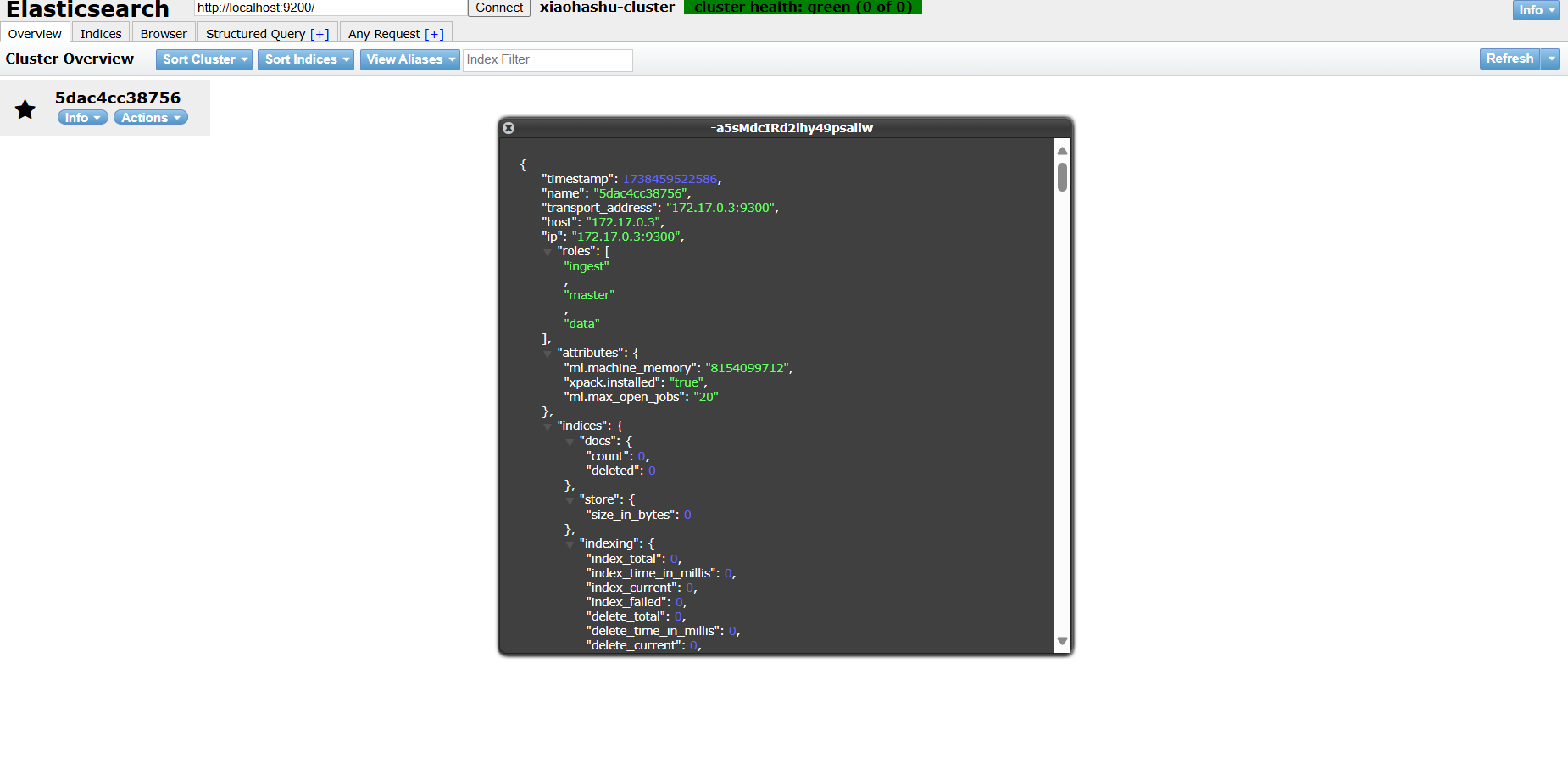
Task: Click node name 5dac4cc38756
Action: coord(118,98)
